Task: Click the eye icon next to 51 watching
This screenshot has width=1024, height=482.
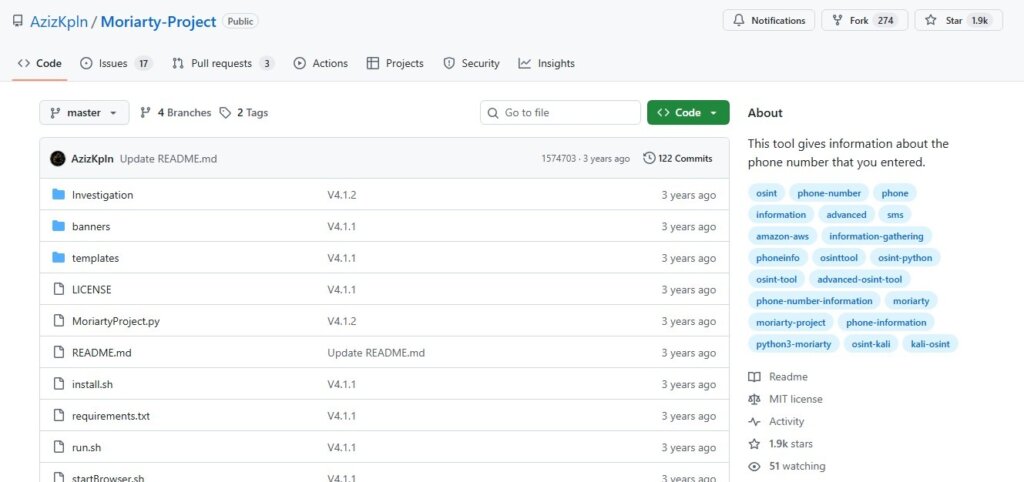Action: (754, 466)
